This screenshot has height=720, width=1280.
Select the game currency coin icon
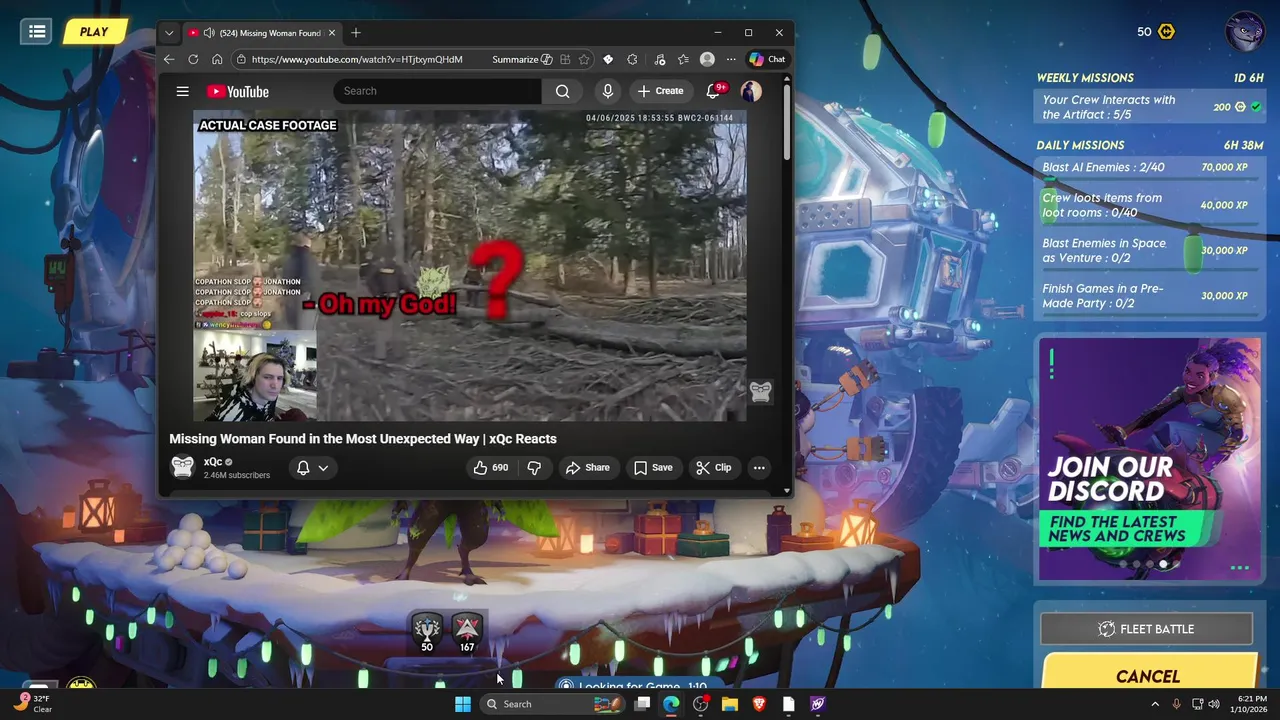(1166, 32)
